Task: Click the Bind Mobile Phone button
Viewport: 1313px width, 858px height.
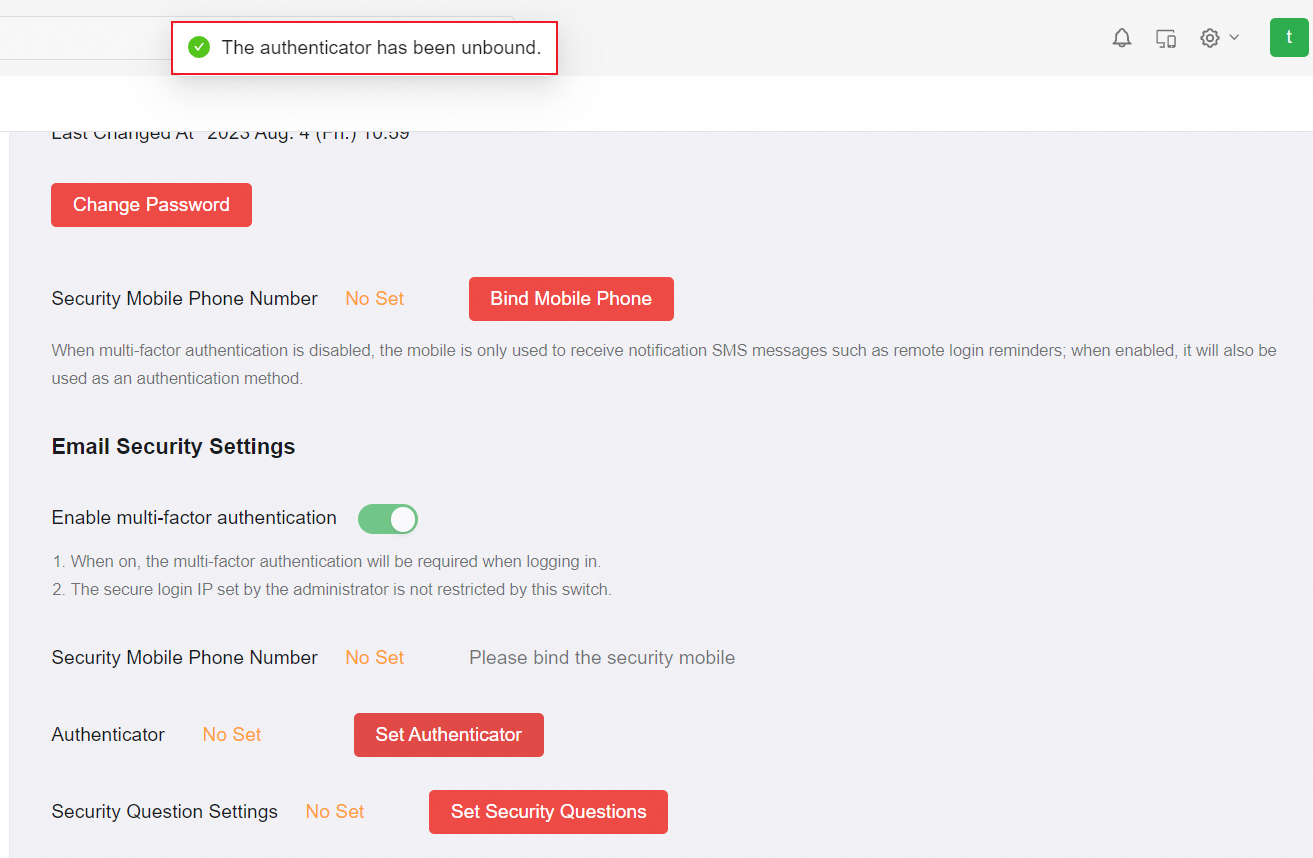Action: pyautogui.click(x=571, y=299)
